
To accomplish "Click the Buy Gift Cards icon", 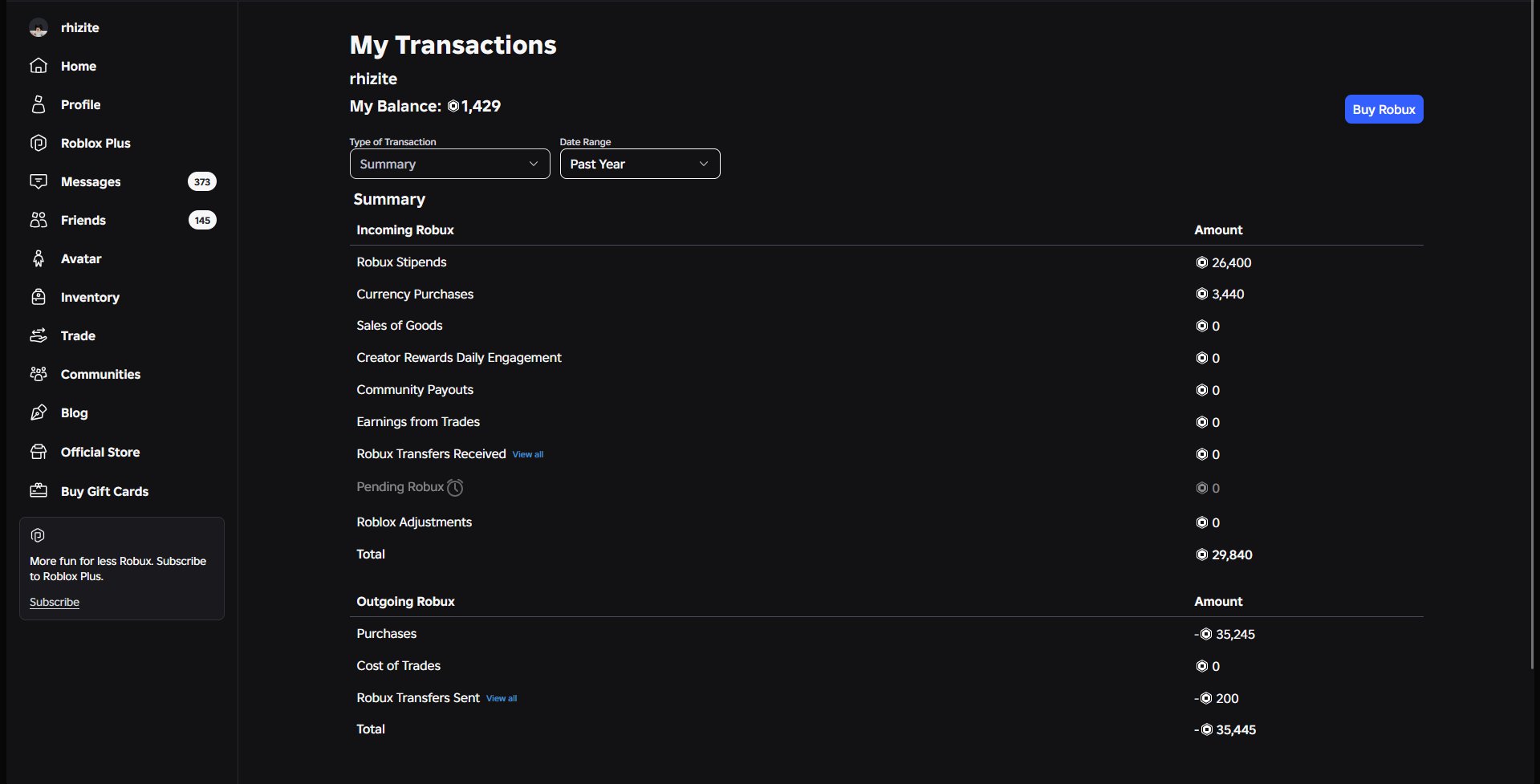I will [39, 490].
